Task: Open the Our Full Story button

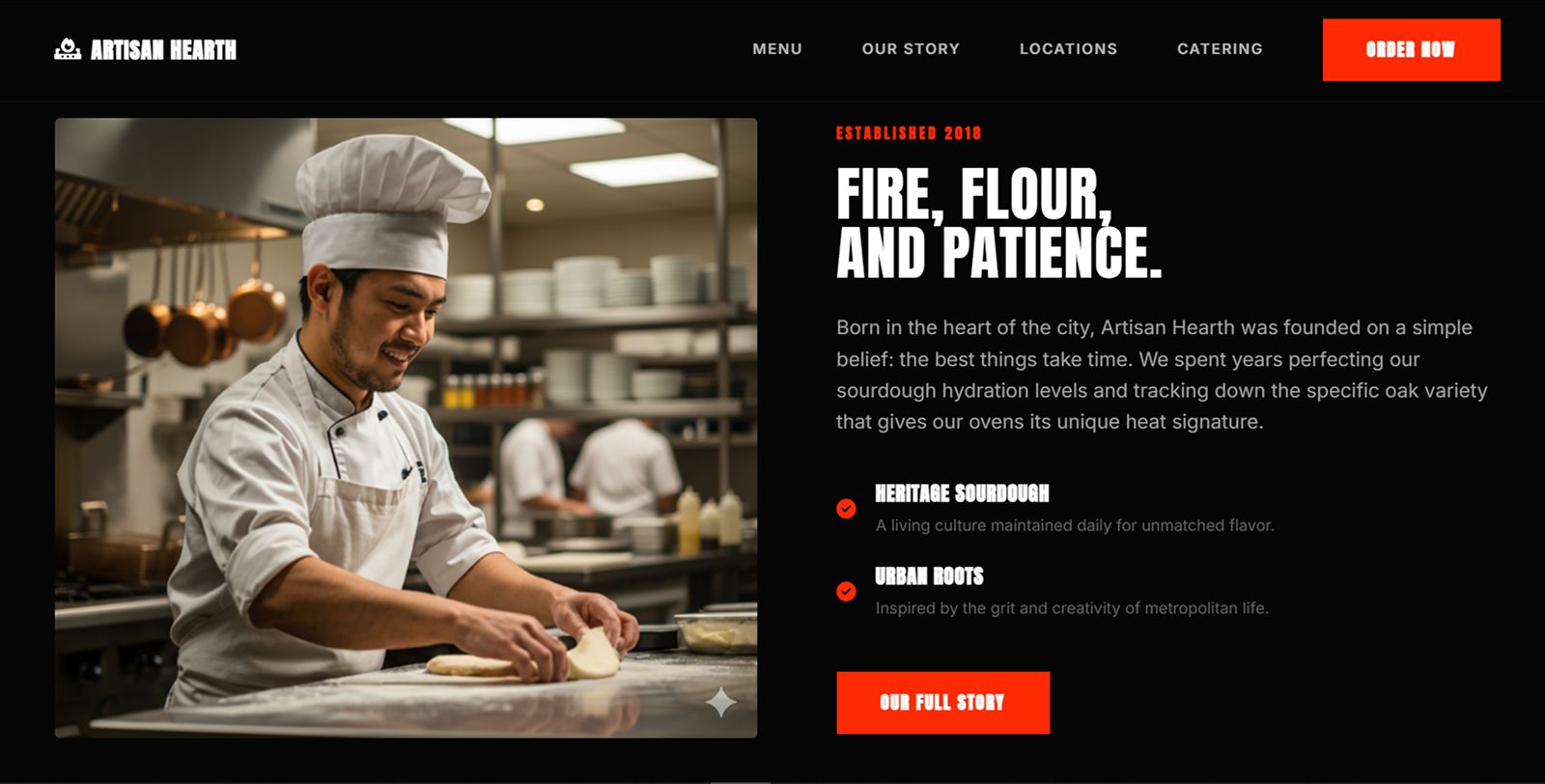Action: pos(942,703)
